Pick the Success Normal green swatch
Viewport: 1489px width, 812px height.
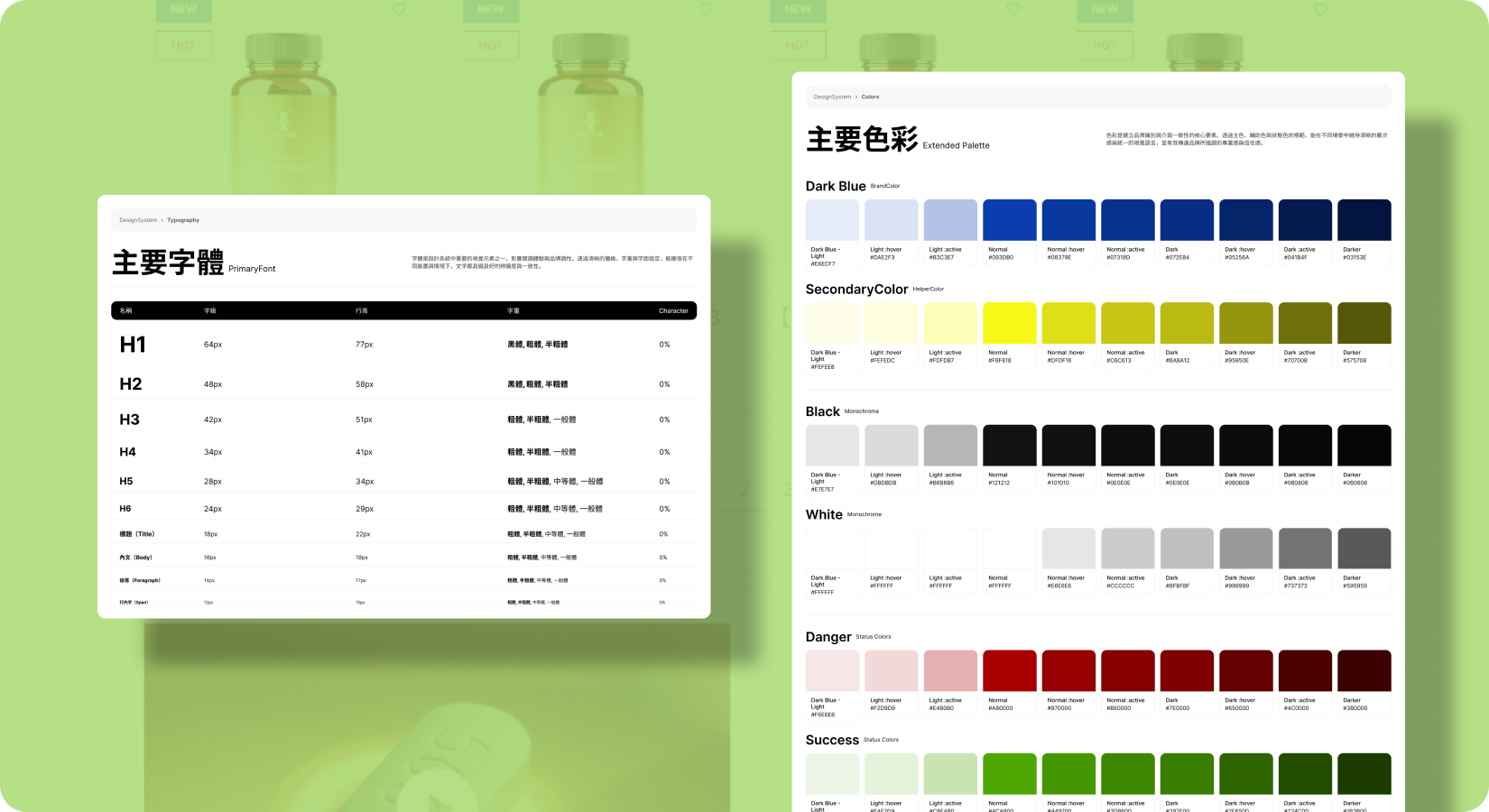[x=1009, y=773]
